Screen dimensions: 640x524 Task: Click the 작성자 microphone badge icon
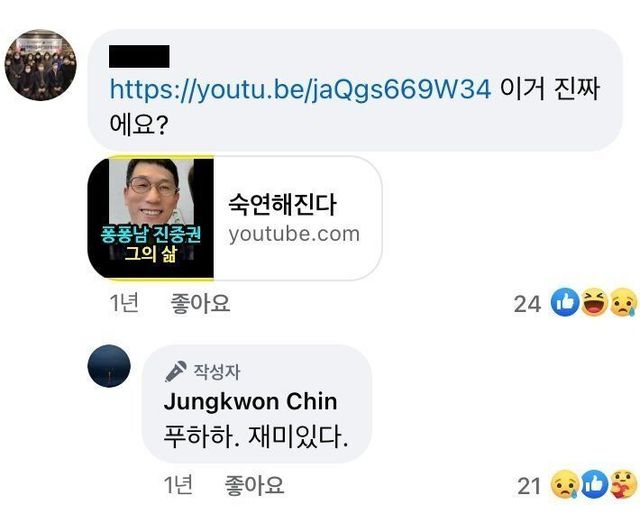pos(176,371)
